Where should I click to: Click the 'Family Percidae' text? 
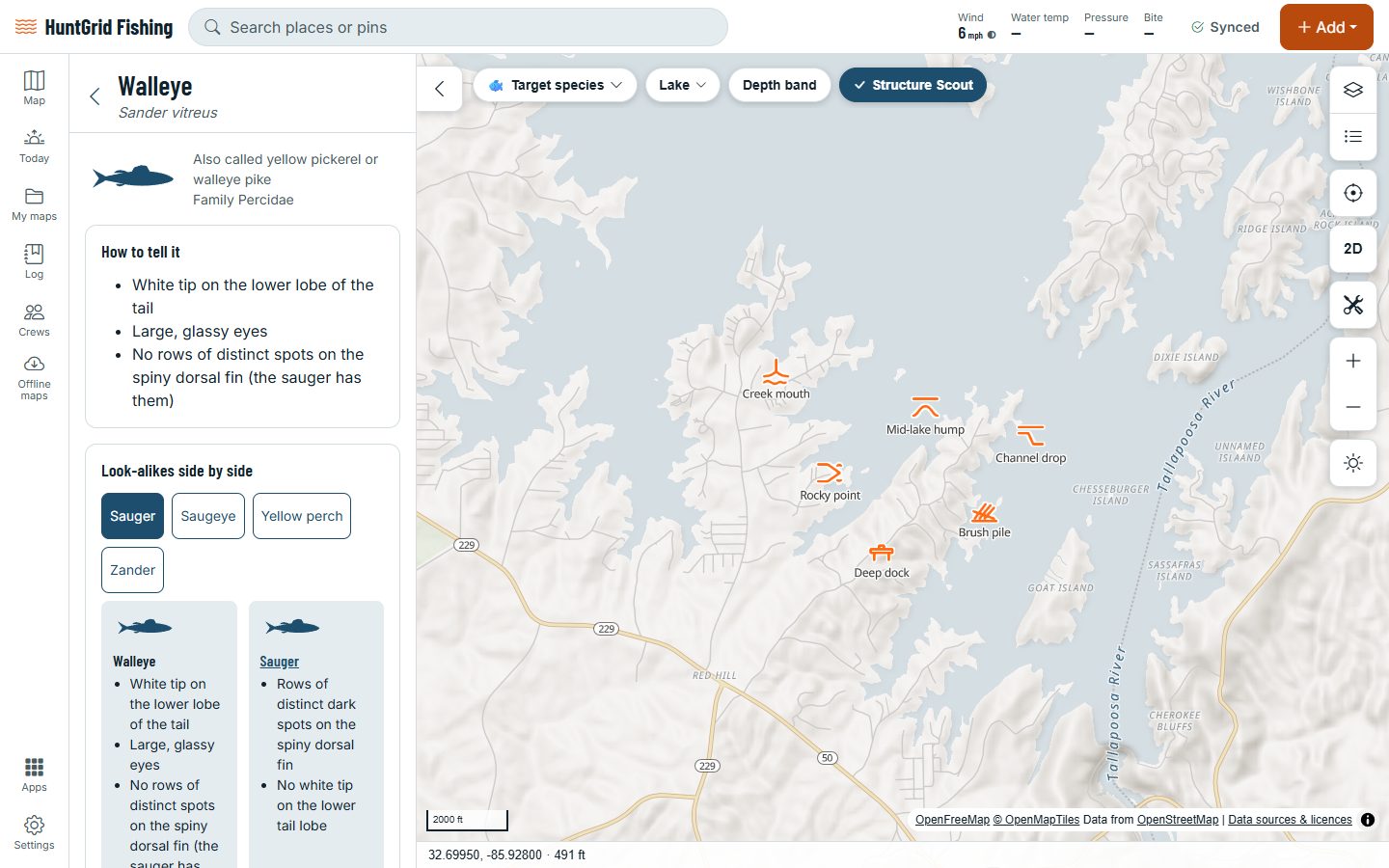pos(243,200)
